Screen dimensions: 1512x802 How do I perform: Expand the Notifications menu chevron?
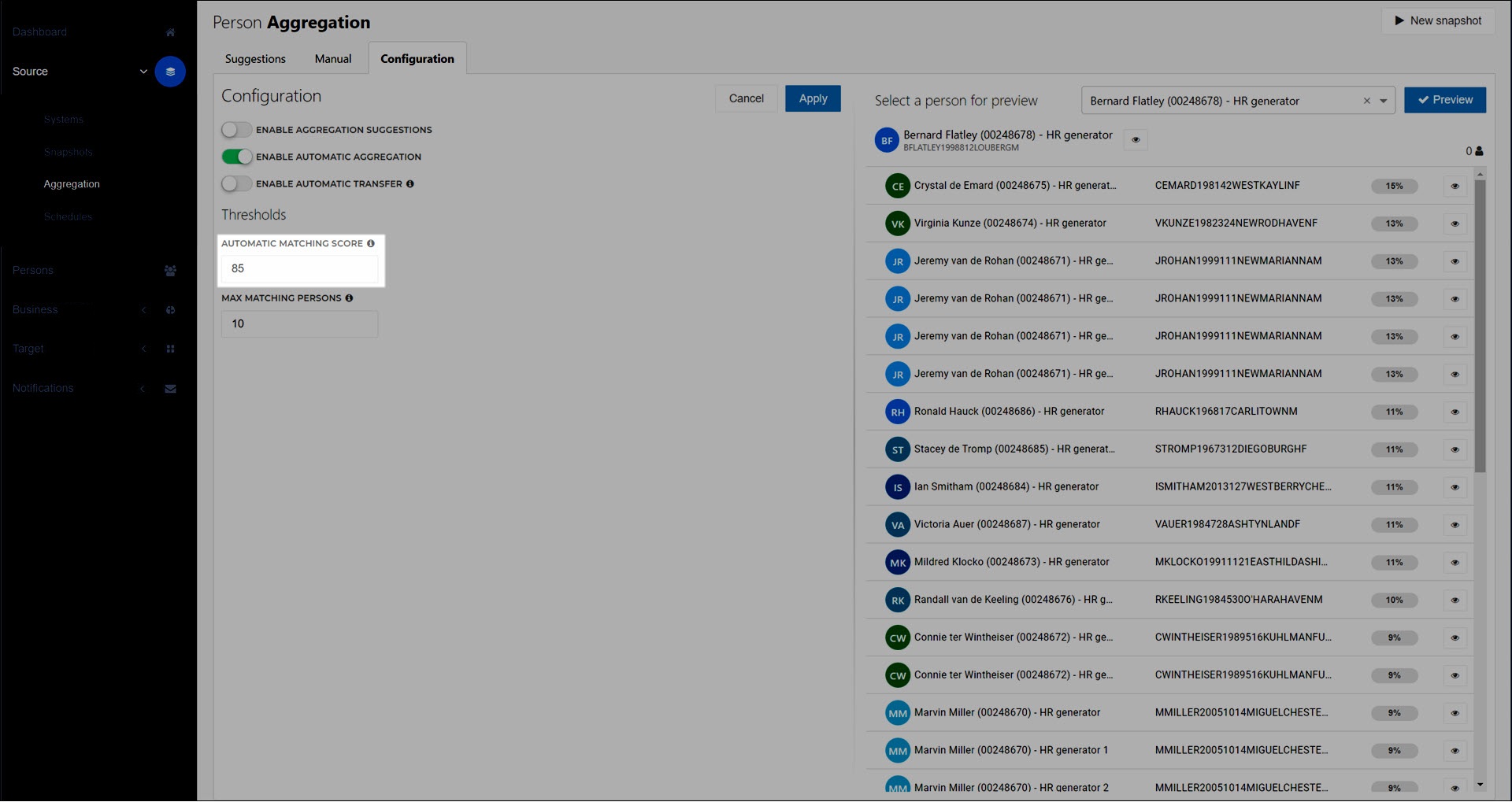pos(143,389)
